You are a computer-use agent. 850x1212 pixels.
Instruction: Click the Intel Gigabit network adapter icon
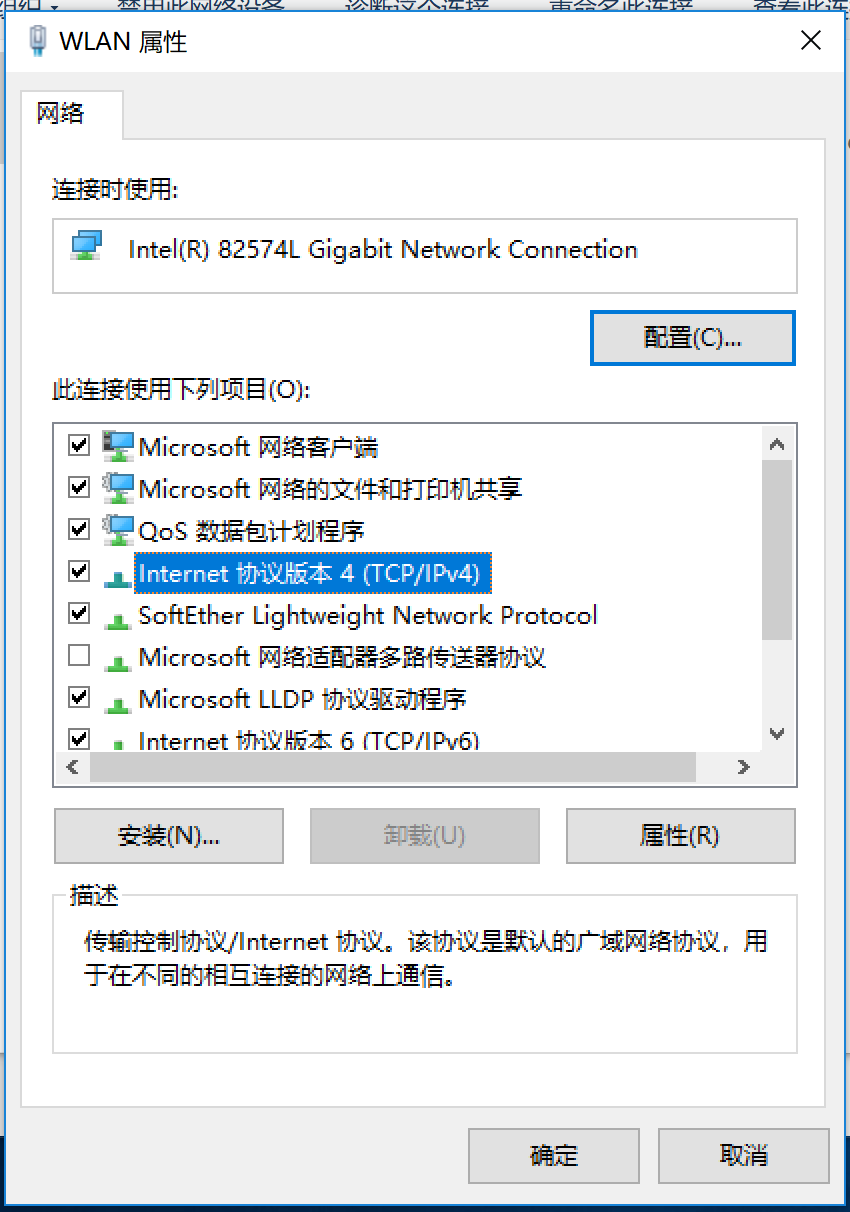pos(87,247)
